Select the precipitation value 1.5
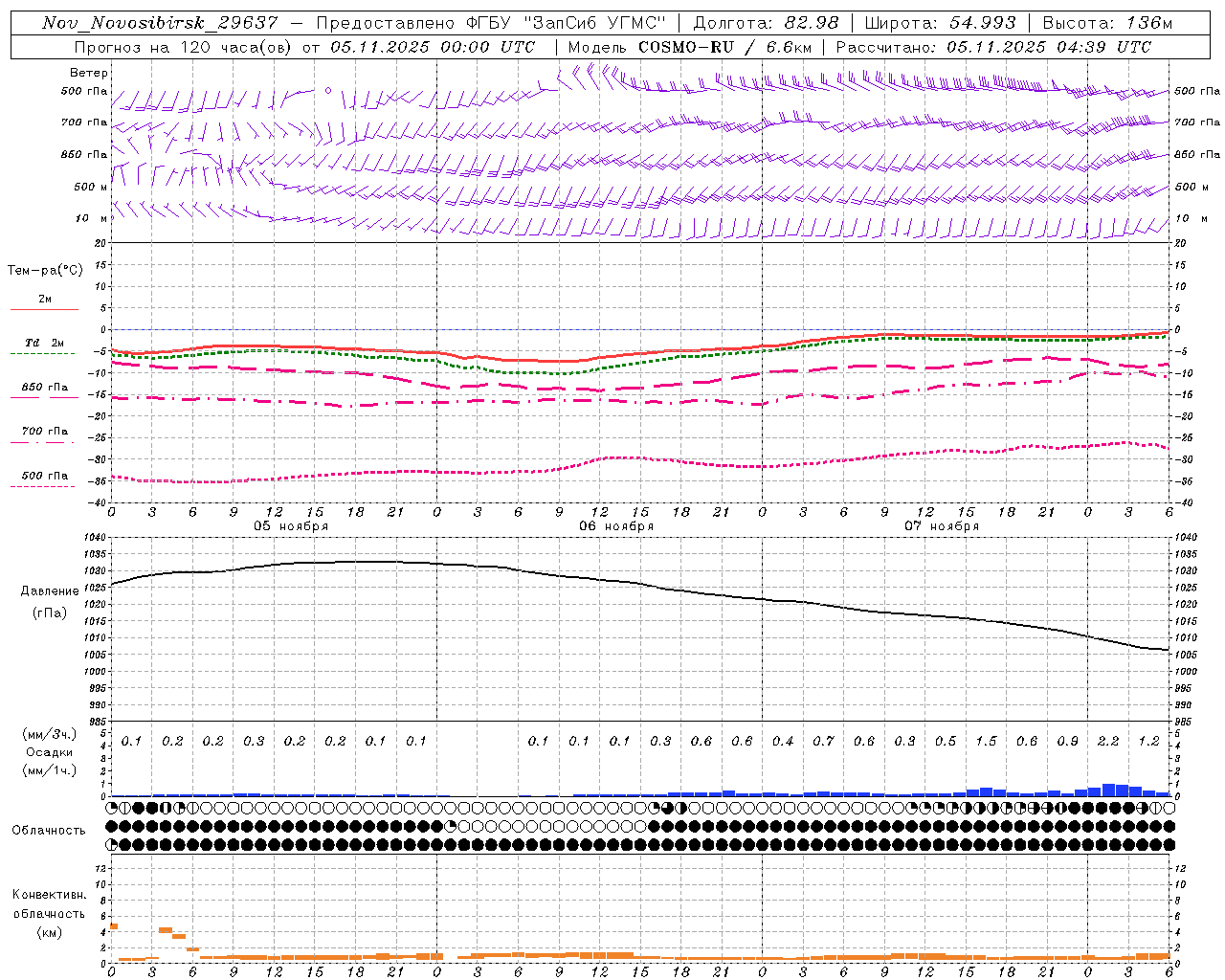The height and width of the screenshot is (980, 1225). [x=986, y=741]
